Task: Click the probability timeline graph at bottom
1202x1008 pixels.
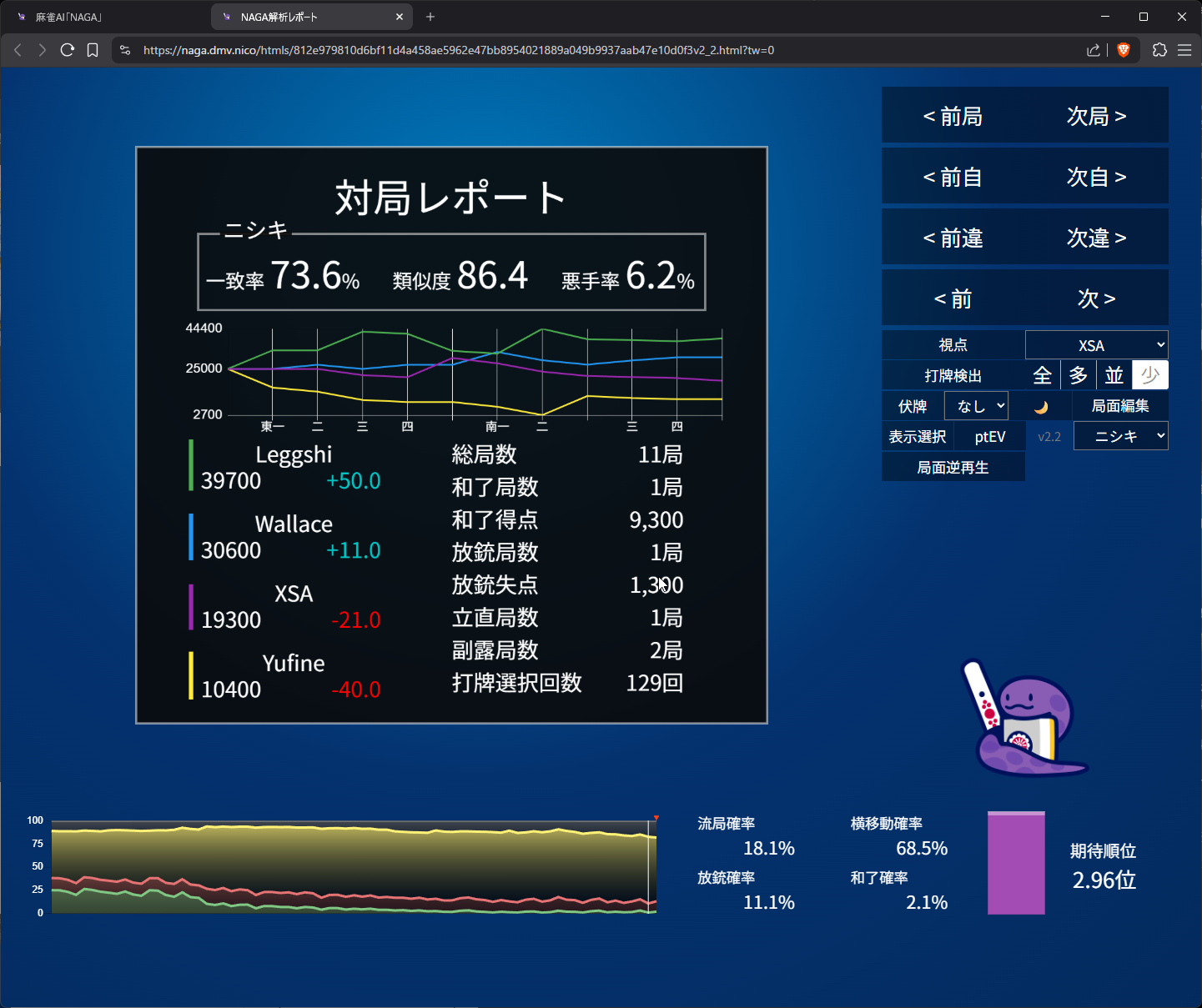Action: 354,867
